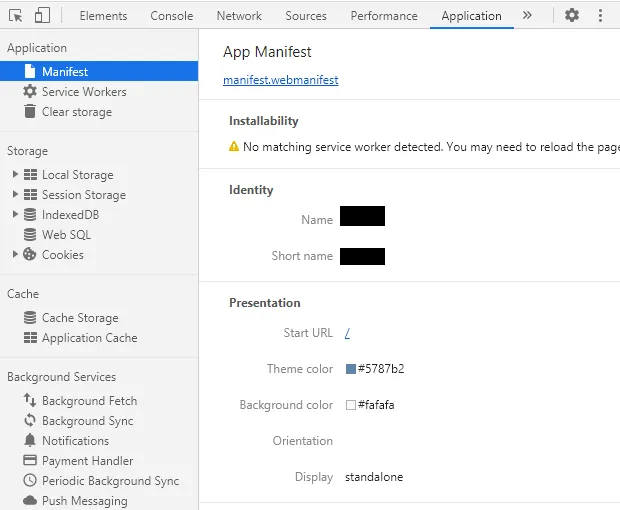Show more DevTools tabs chevron
The image size is (620, 510).
[x=527, y=15]
